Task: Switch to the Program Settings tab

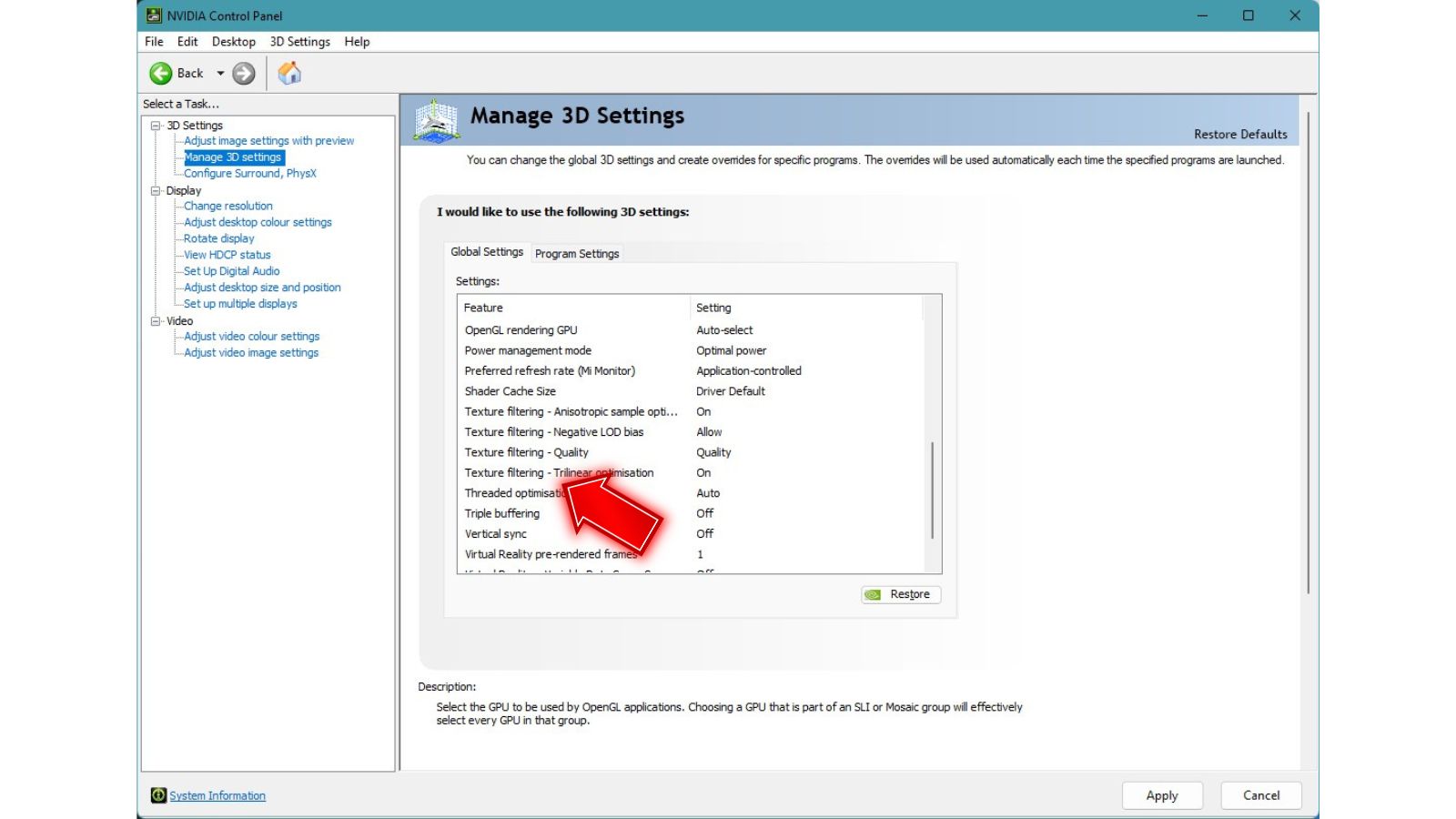Action: pyautogui.click(x=577, y=254)
